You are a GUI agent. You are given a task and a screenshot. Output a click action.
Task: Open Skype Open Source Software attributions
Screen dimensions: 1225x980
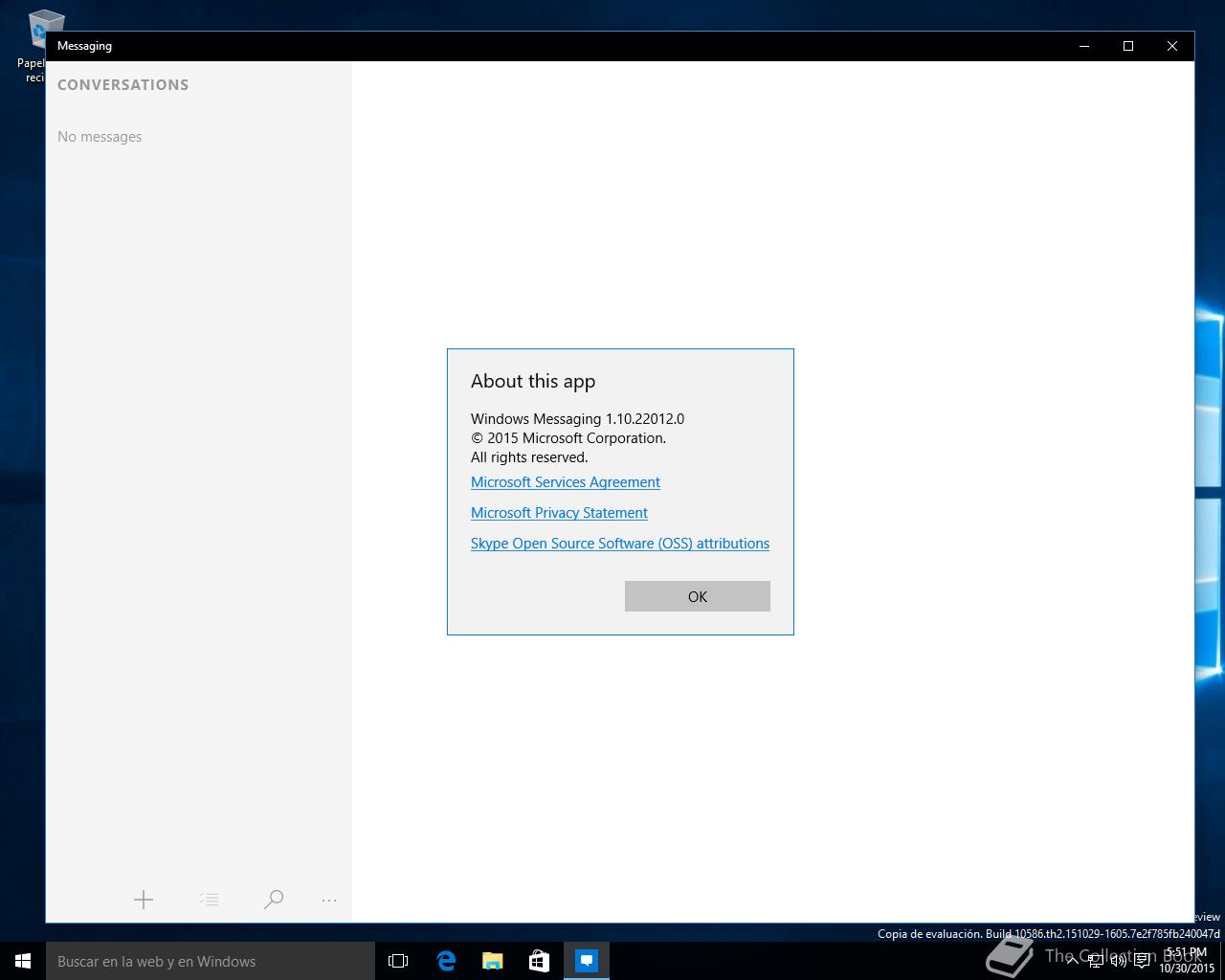coord(620,544)
